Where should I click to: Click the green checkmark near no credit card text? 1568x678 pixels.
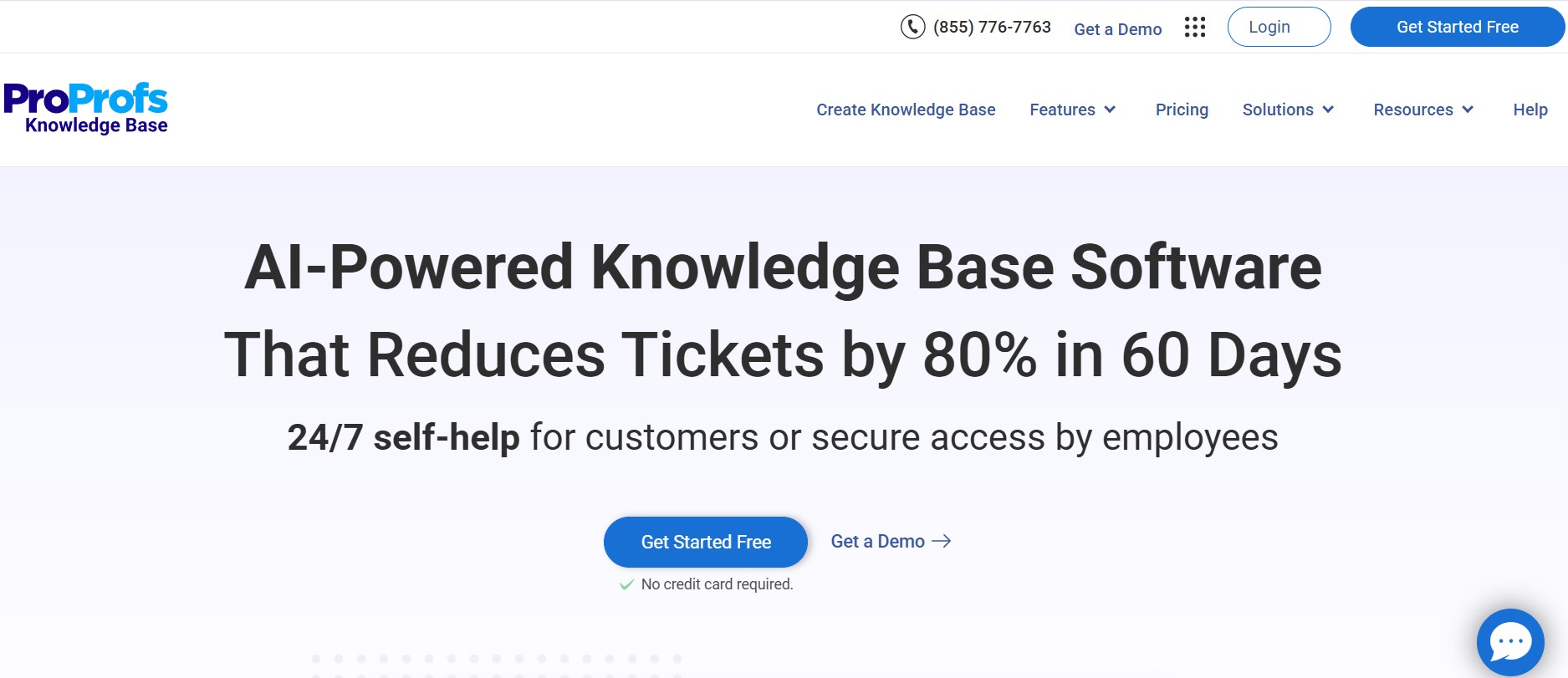[x=626, y=584]
